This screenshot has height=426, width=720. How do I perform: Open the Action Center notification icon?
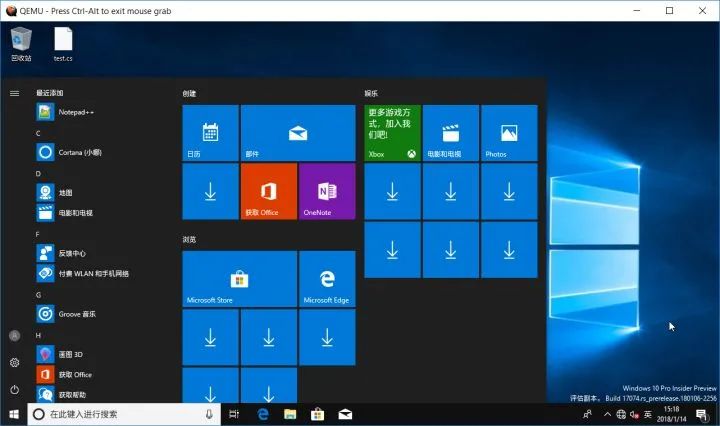point(702,415)
